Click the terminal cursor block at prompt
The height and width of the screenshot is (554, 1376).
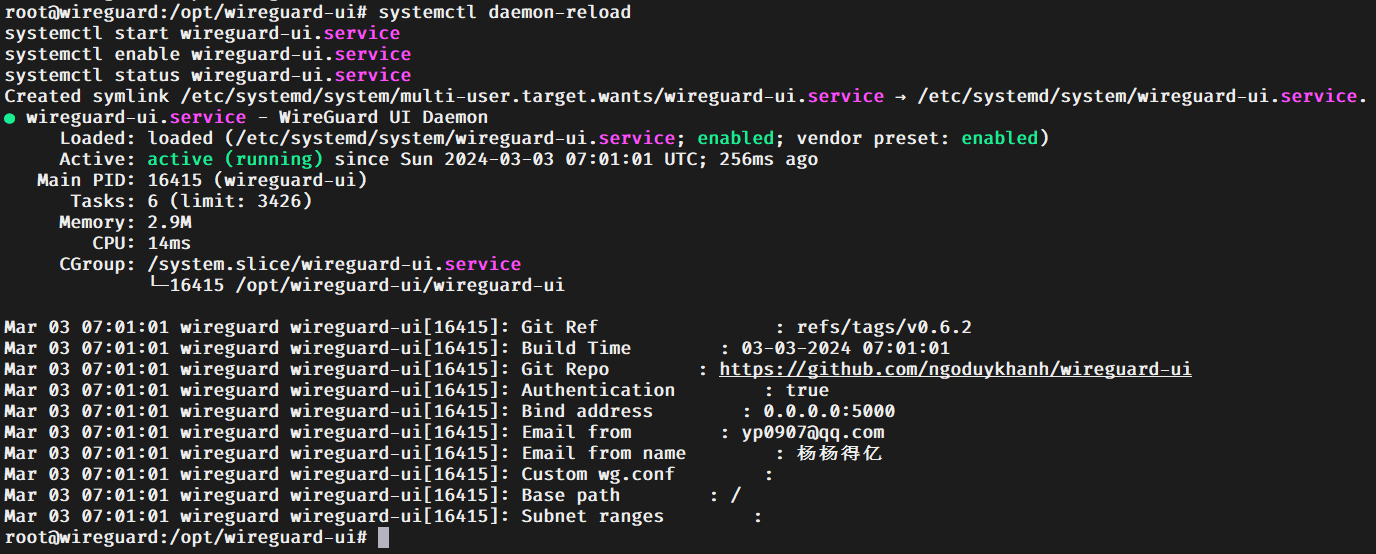pos(383,538)
